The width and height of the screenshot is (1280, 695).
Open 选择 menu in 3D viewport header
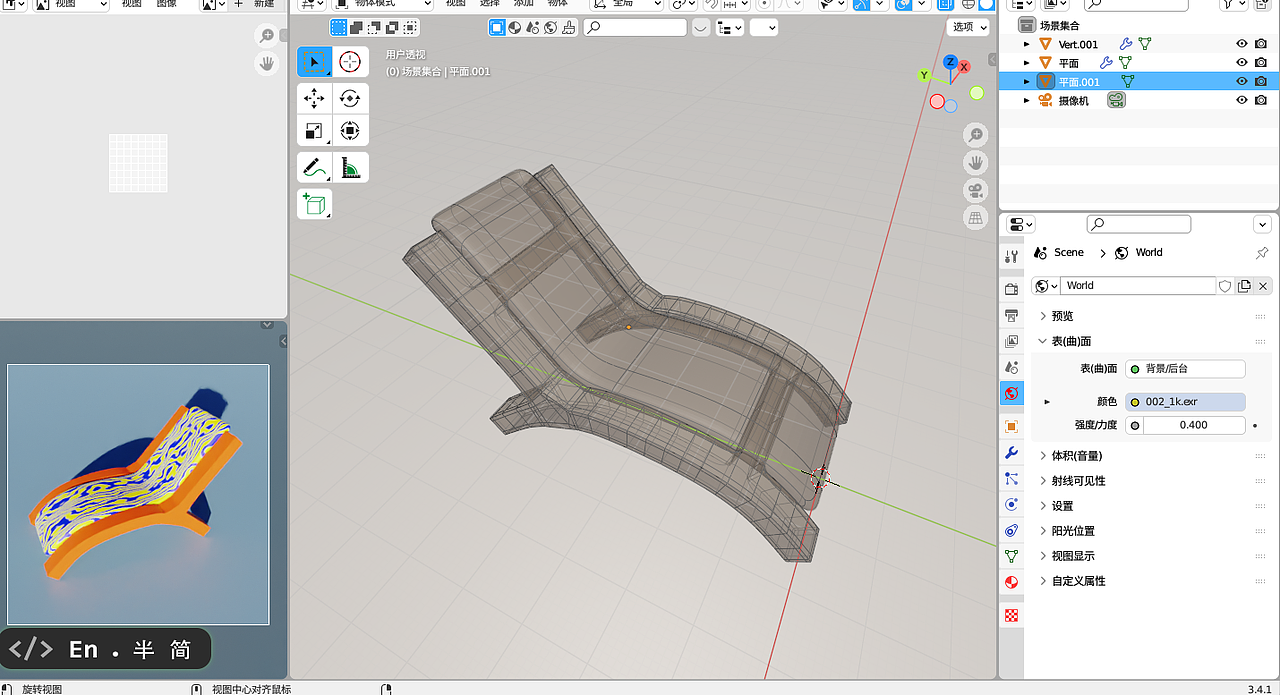point(489,4)
